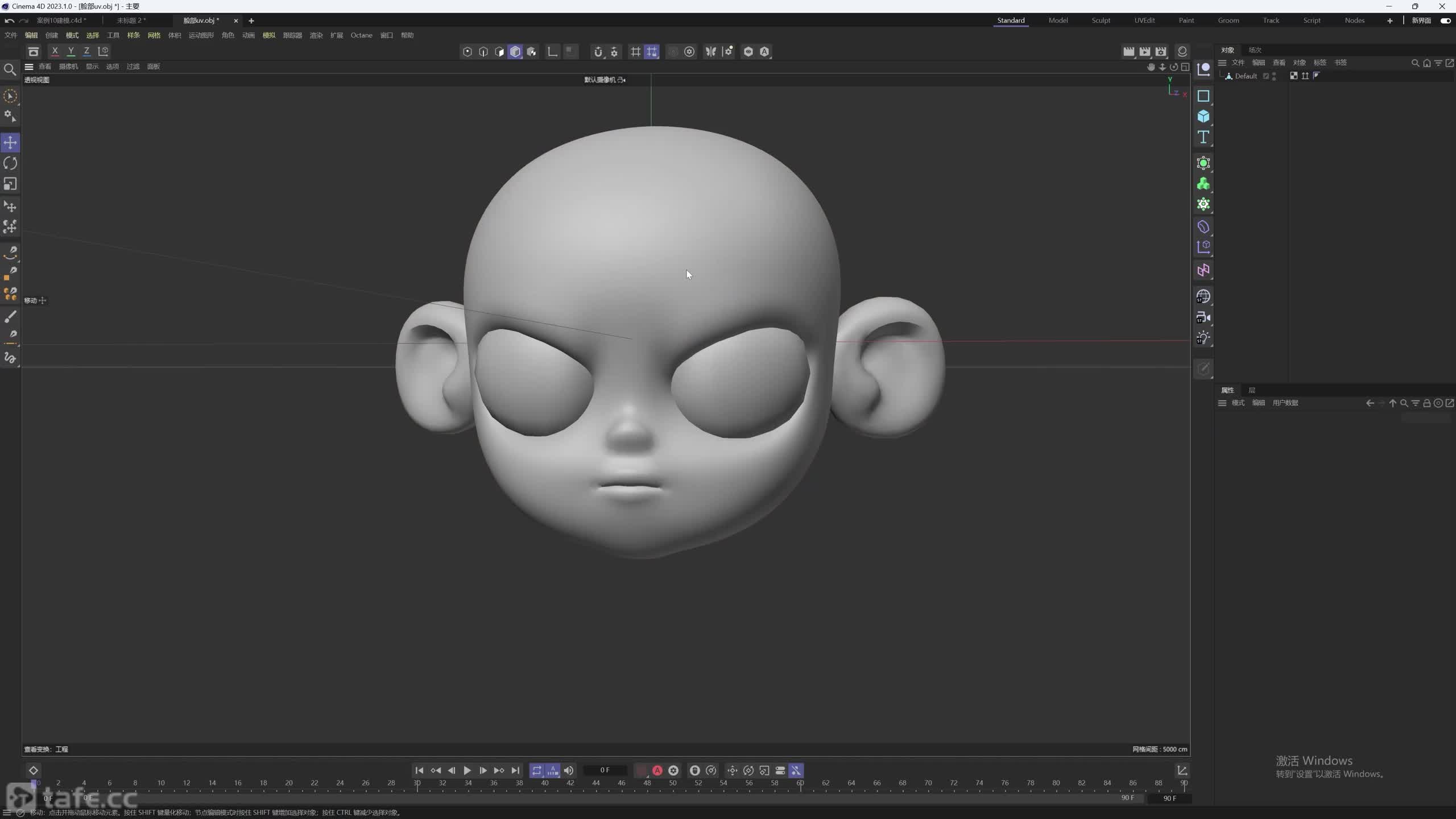Toggle X axis lock
Image resolution: width=1456 pixels, height=819 pixels.
55,51
